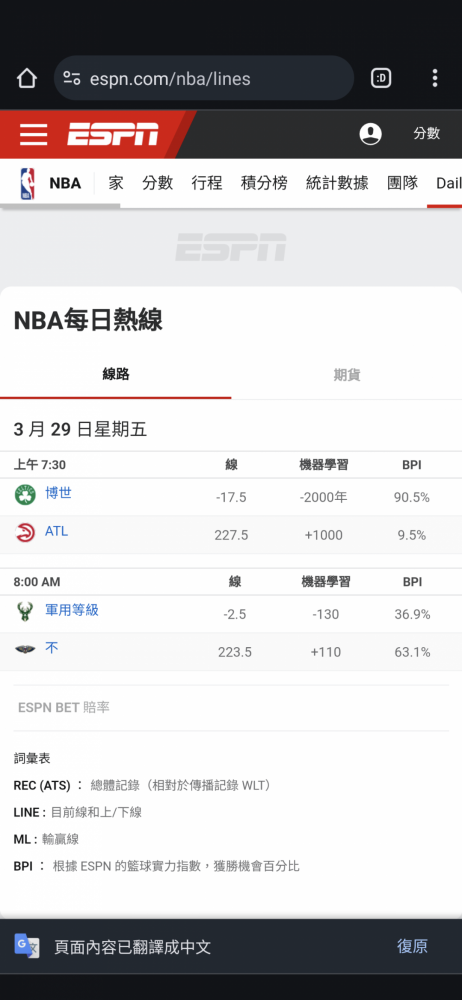Switch to the 期貨 tab

click(346, 375)
